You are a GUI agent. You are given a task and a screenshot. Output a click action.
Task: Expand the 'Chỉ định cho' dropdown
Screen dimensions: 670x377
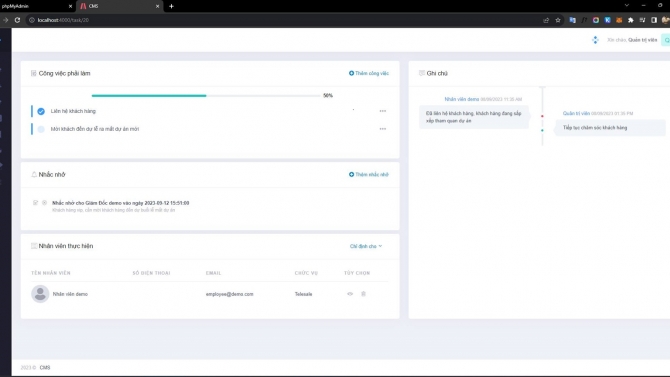(x=366, y=246)
